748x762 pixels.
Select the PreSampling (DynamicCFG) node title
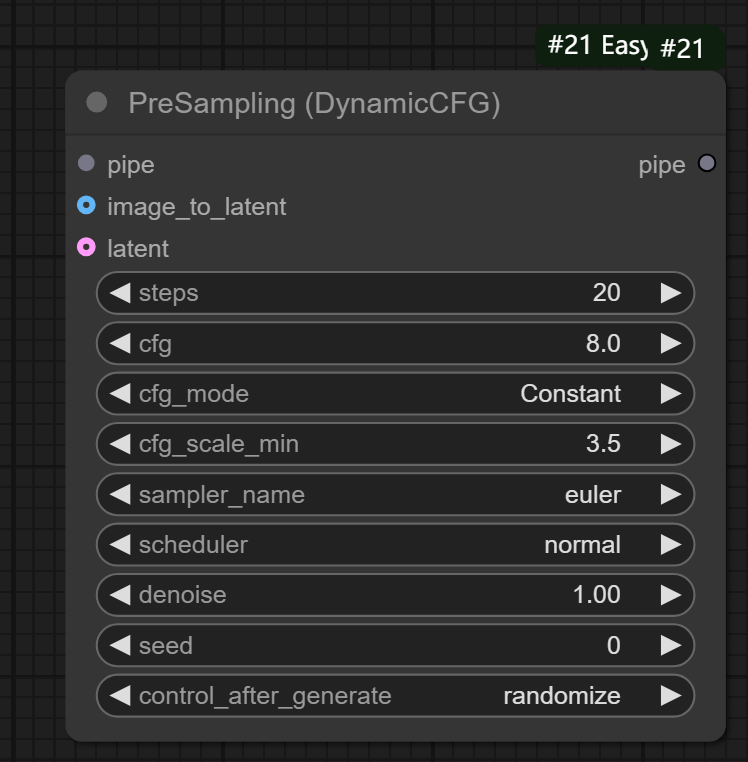pyautogui.click(x=314, y=103)
